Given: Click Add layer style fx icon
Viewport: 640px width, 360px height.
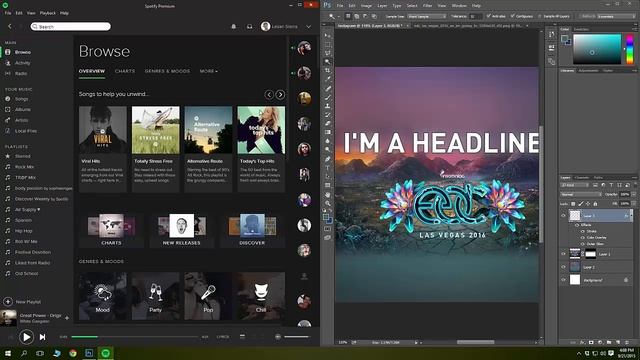Looking at the screenshot, I should 582,342.
